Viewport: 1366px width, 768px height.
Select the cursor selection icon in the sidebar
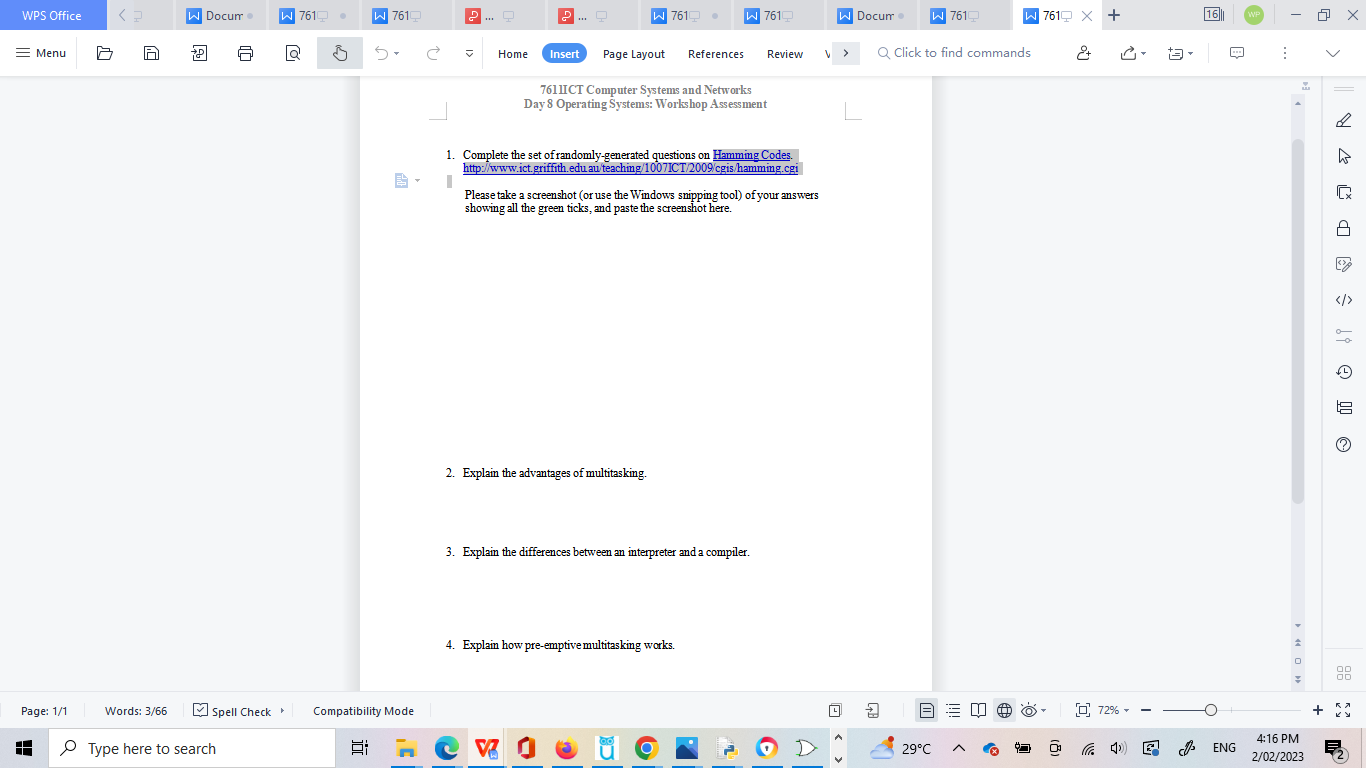click(1343, 156)
